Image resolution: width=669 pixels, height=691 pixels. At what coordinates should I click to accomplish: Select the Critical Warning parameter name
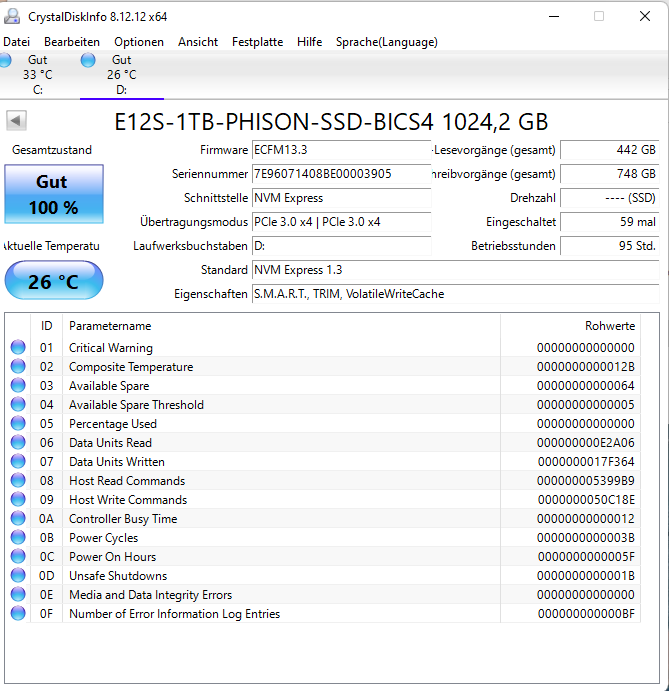tap(111, 348)
